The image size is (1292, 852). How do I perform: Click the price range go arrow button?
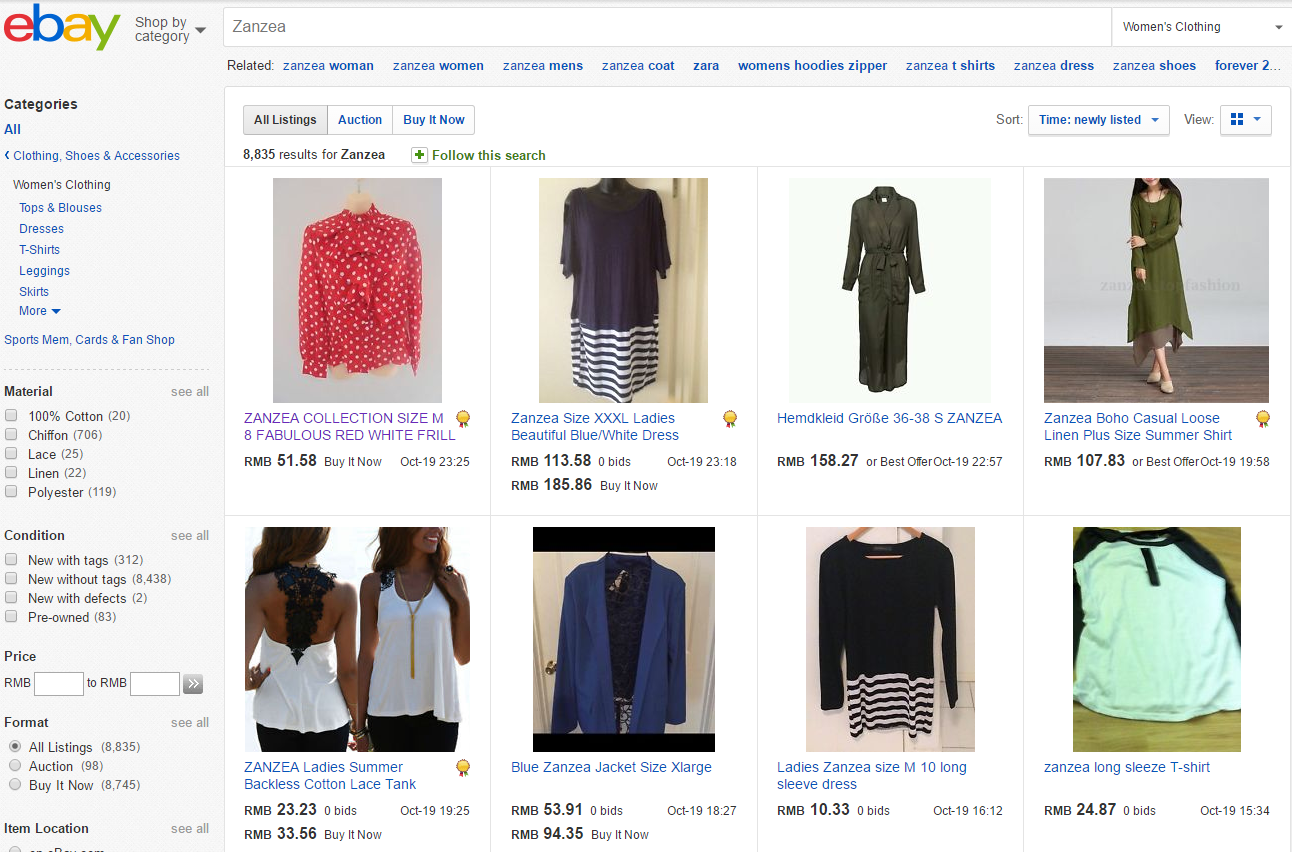193,684
